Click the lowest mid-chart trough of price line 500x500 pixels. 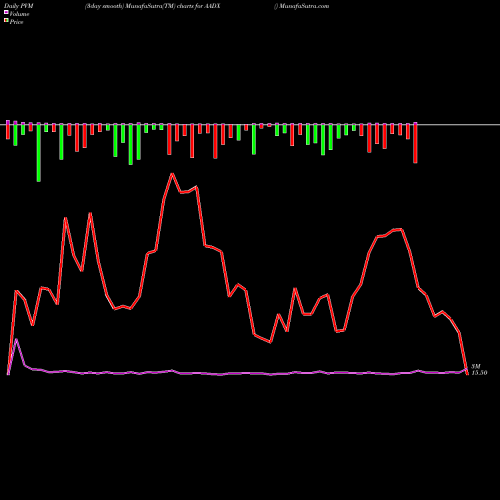pos(270,342)
